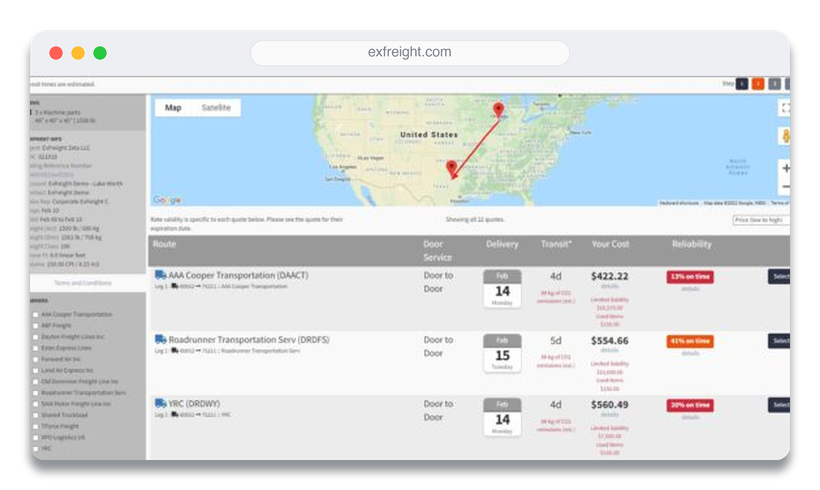The width and height of the screenshot is (820, 490).
Task: Check the TForce Freight filter
Action: [x=36, y=427]
